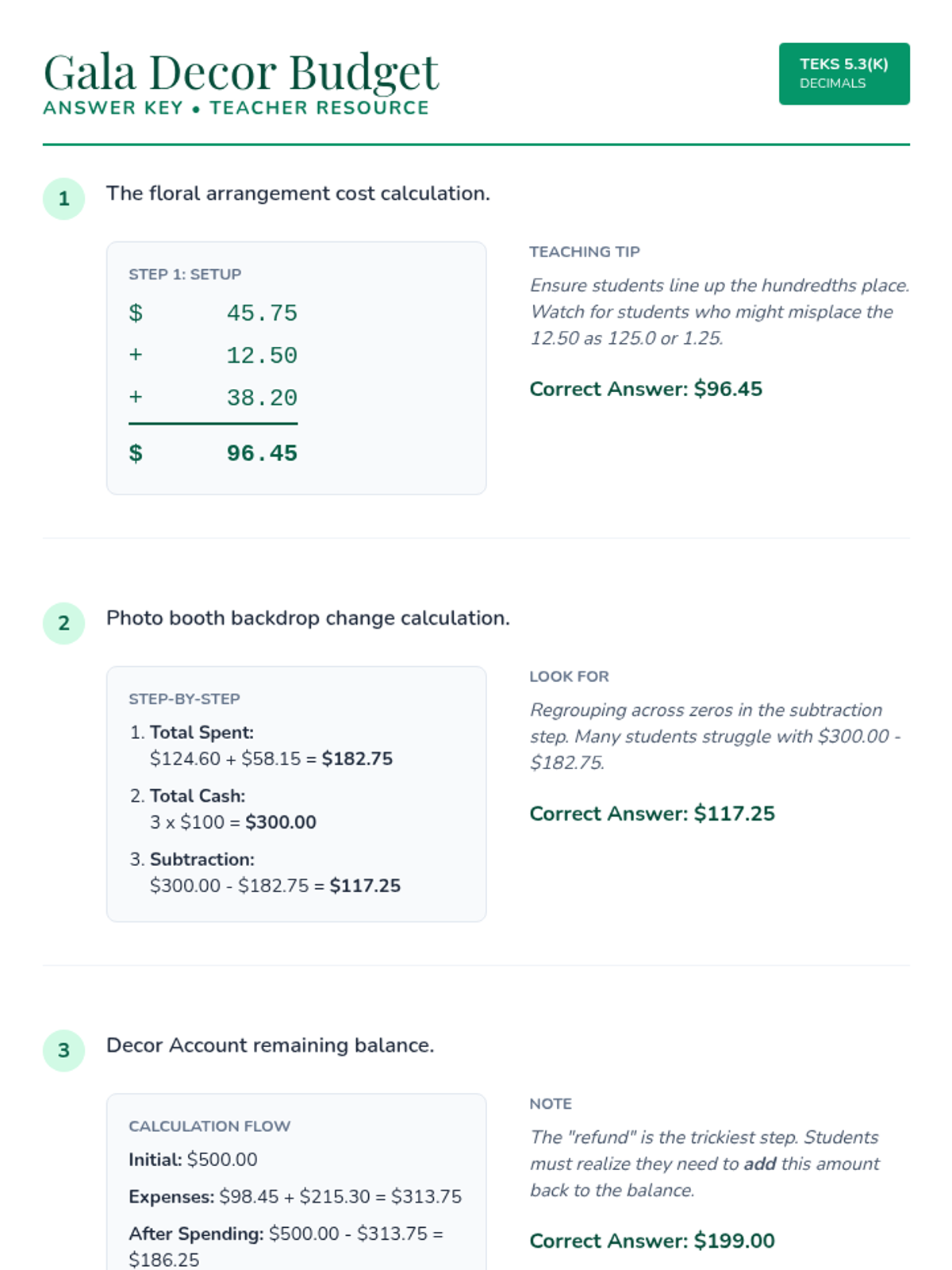952x1270 pixels.
Task: Click the number 2 question circle
Action: click(x=63, y=623)
